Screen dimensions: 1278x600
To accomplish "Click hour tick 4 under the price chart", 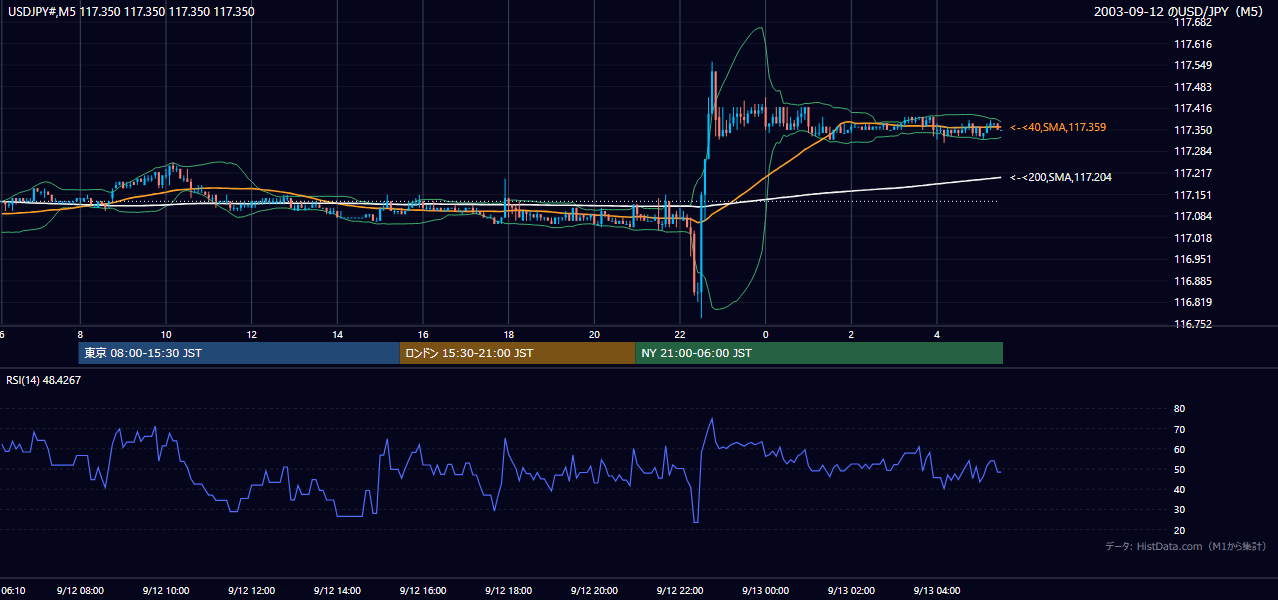I will [937, 334].
